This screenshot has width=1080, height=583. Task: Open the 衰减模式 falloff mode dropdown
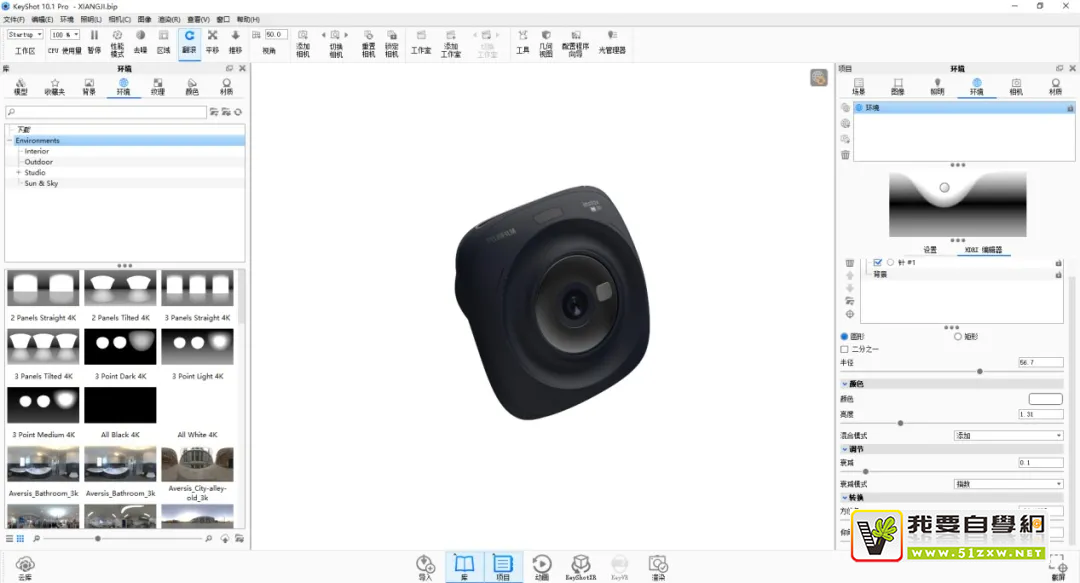1008,484
